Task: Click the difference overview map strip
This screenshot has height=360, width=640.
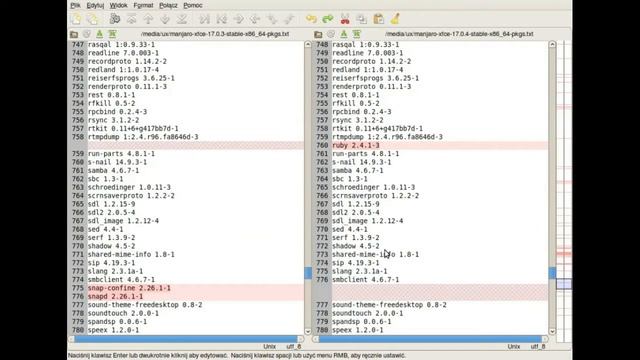Action: coord(564,191)
